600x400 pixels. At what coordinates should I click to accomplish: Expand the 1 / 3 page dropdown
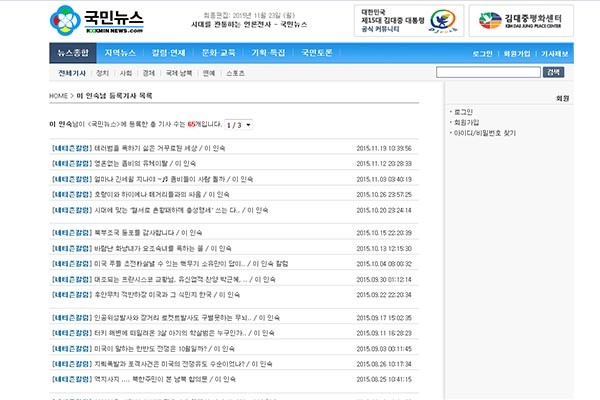tap(238, 125)
